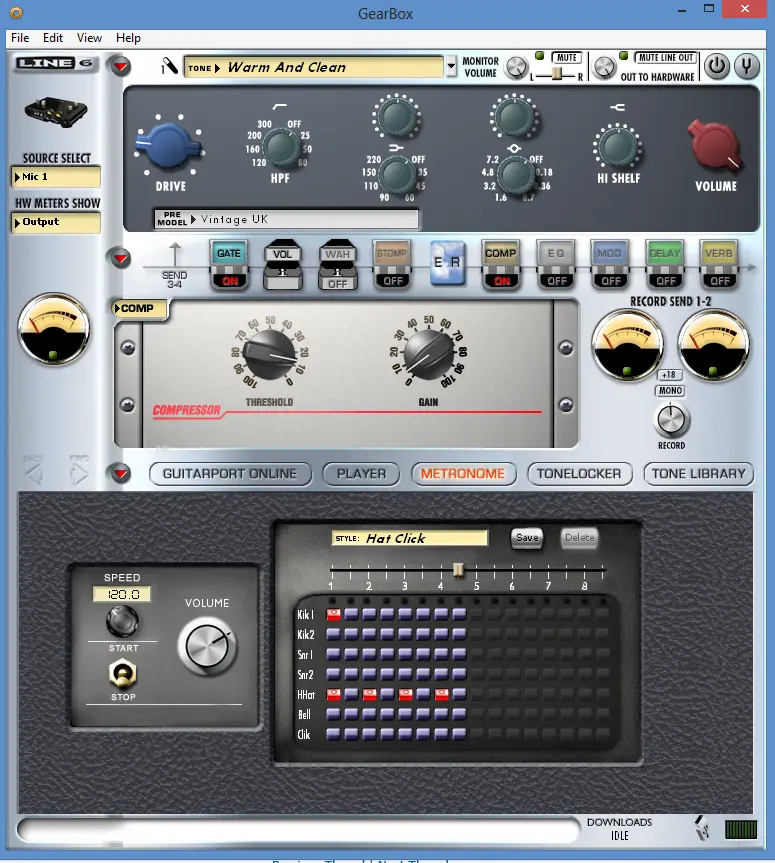The width and height of the screenshot is (775, 863).
Task: Toggle the +18 boost button
Action: tap(669, 375)
